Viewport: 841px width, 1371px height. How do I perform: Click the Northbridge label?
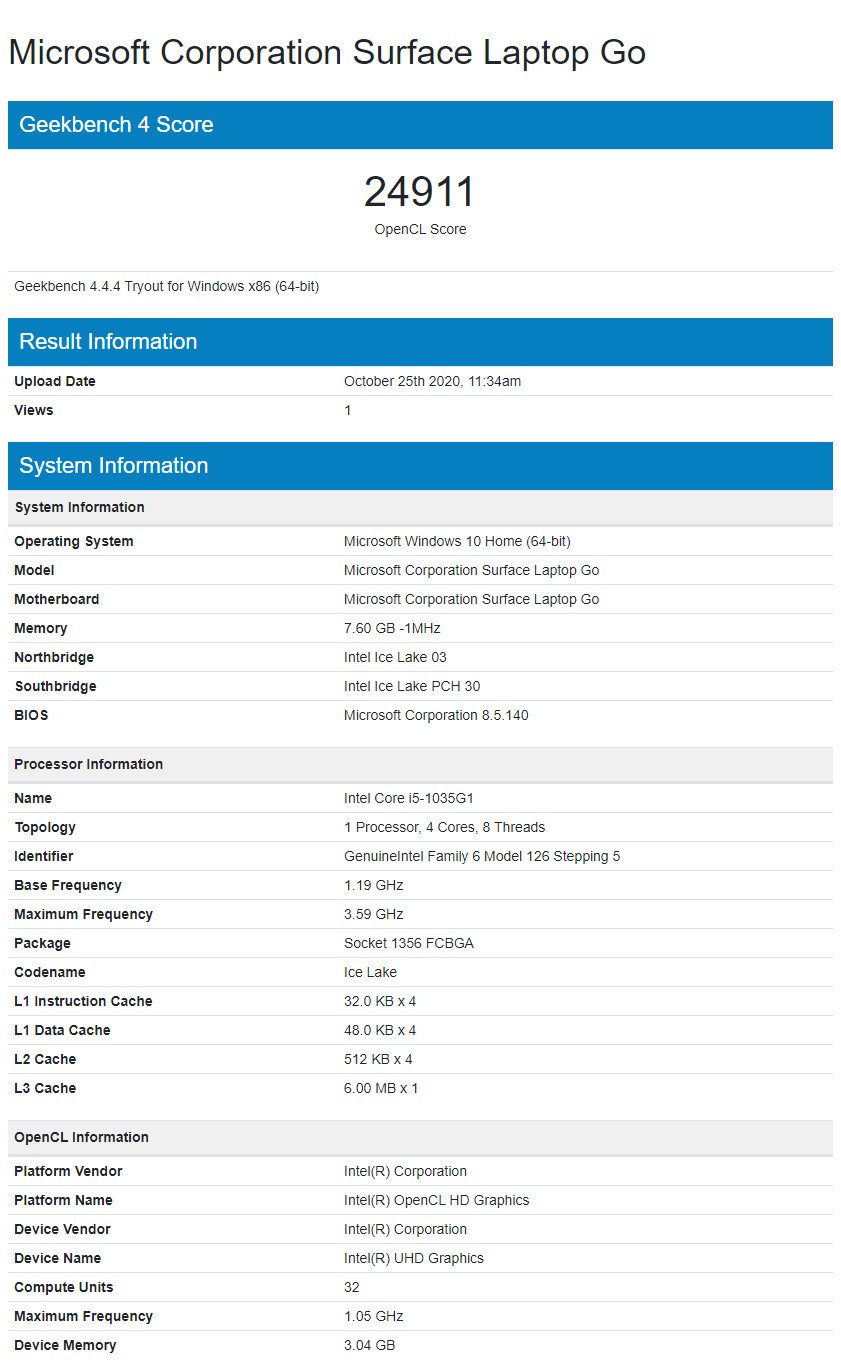[x=54, y=657]
